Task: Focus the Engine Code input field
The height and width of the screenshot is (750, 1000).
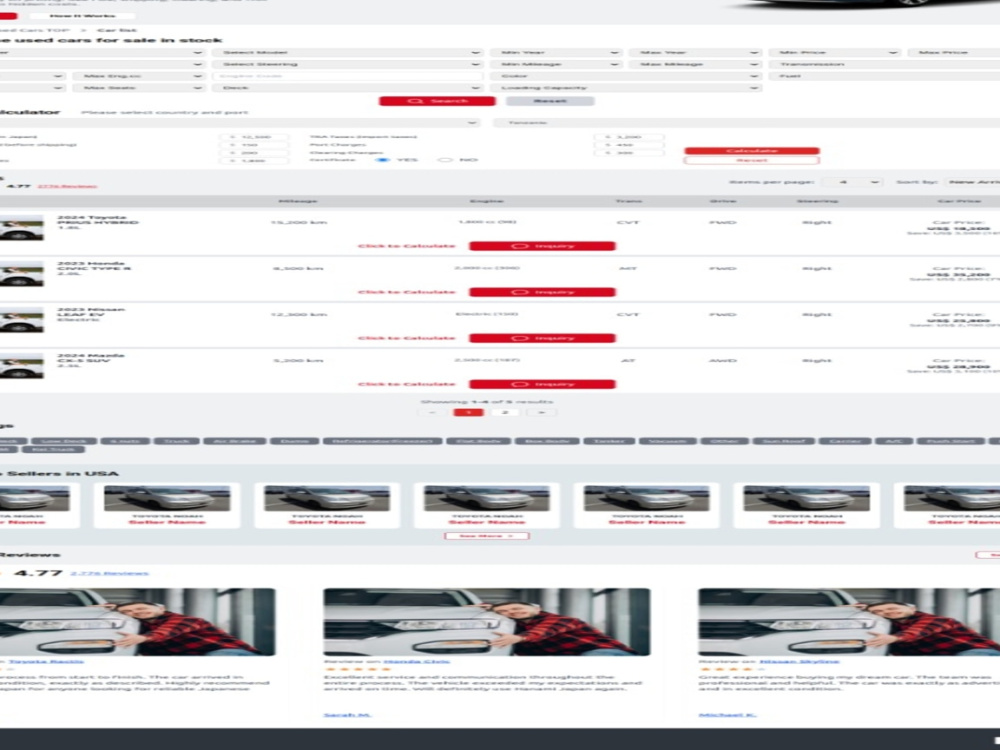Action: [348, 76]
